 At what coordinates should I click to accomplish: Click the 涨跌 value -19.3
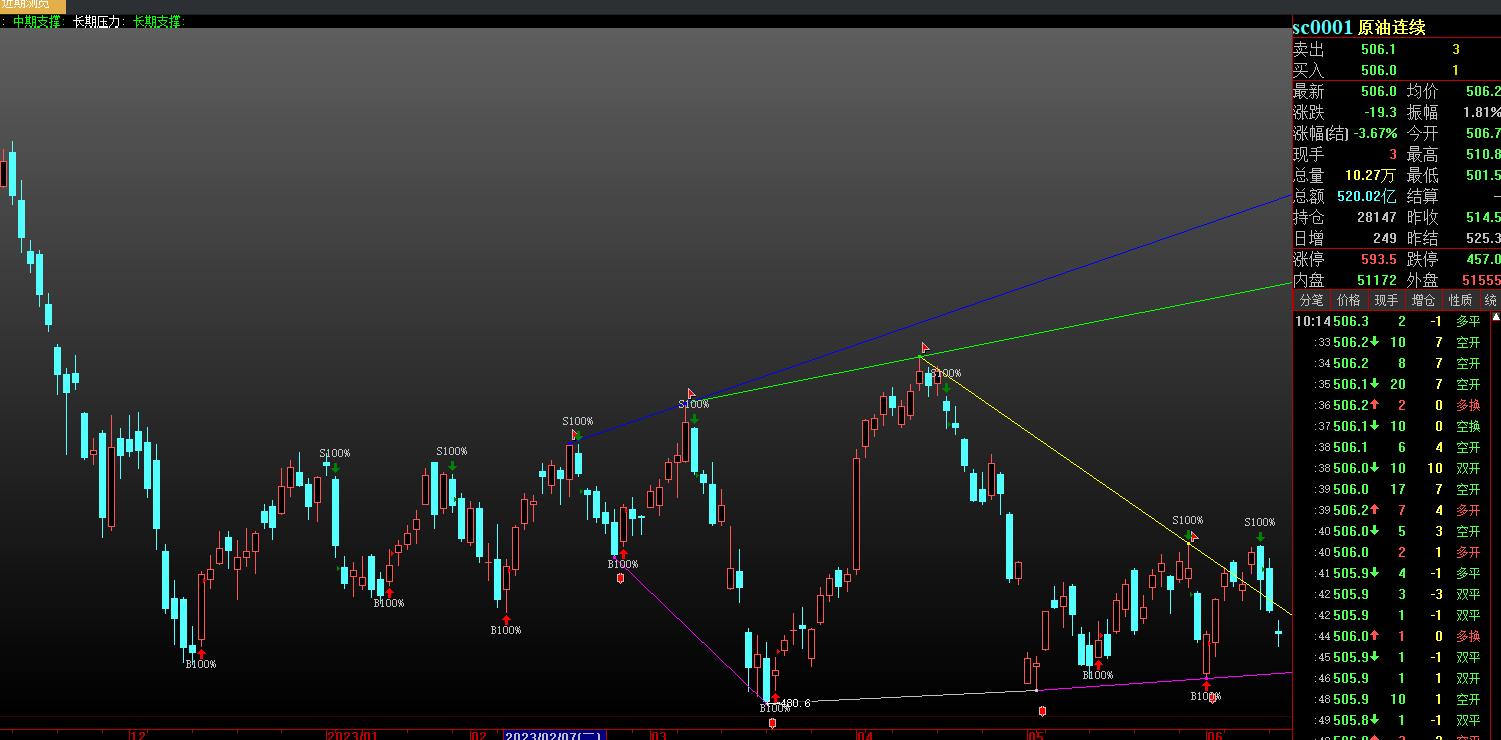click(1380, 112)
